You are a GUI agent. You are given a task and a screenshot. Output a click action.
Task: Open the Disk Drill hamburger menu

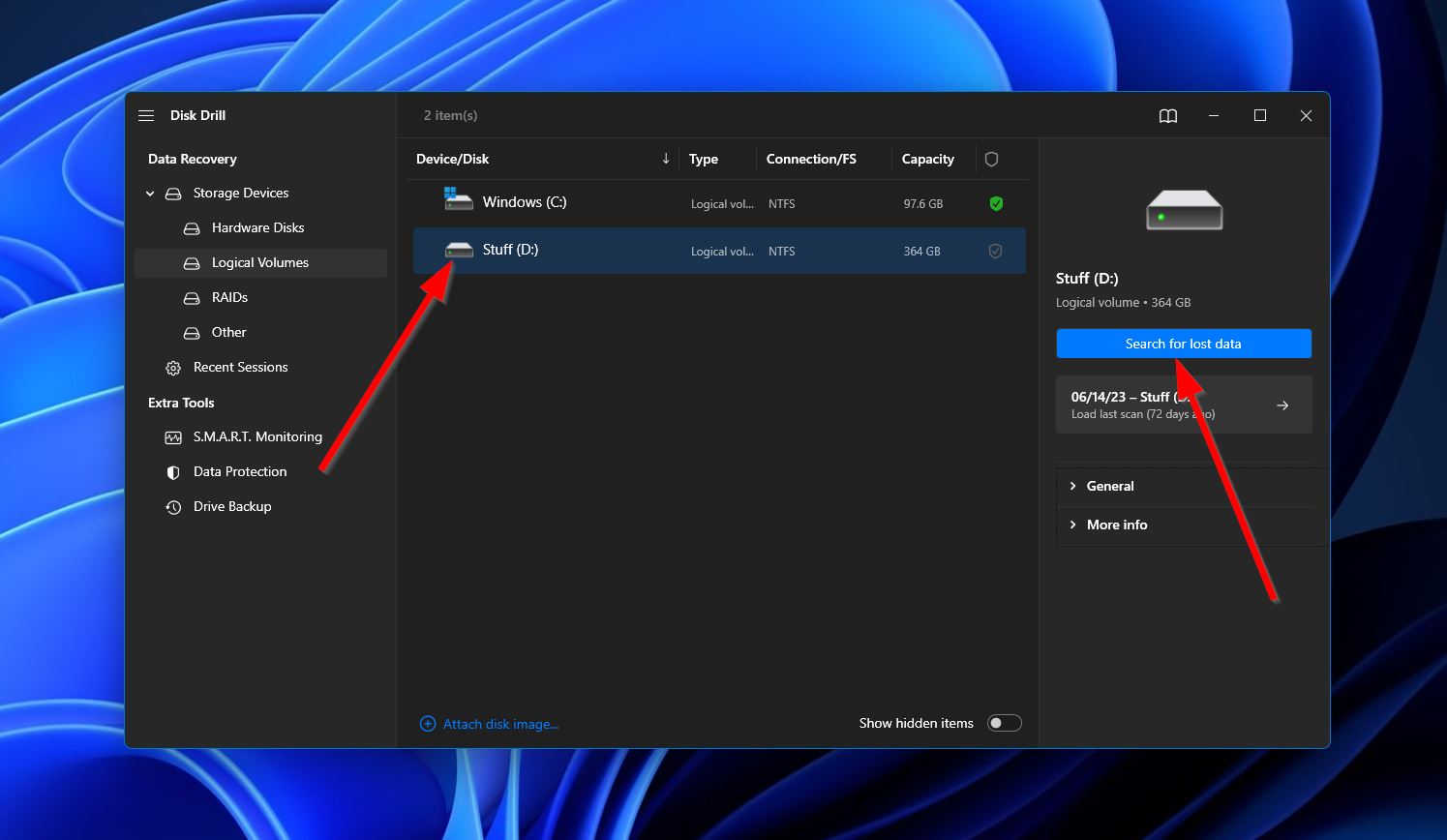pyautogui.click(x=146, y=115)
